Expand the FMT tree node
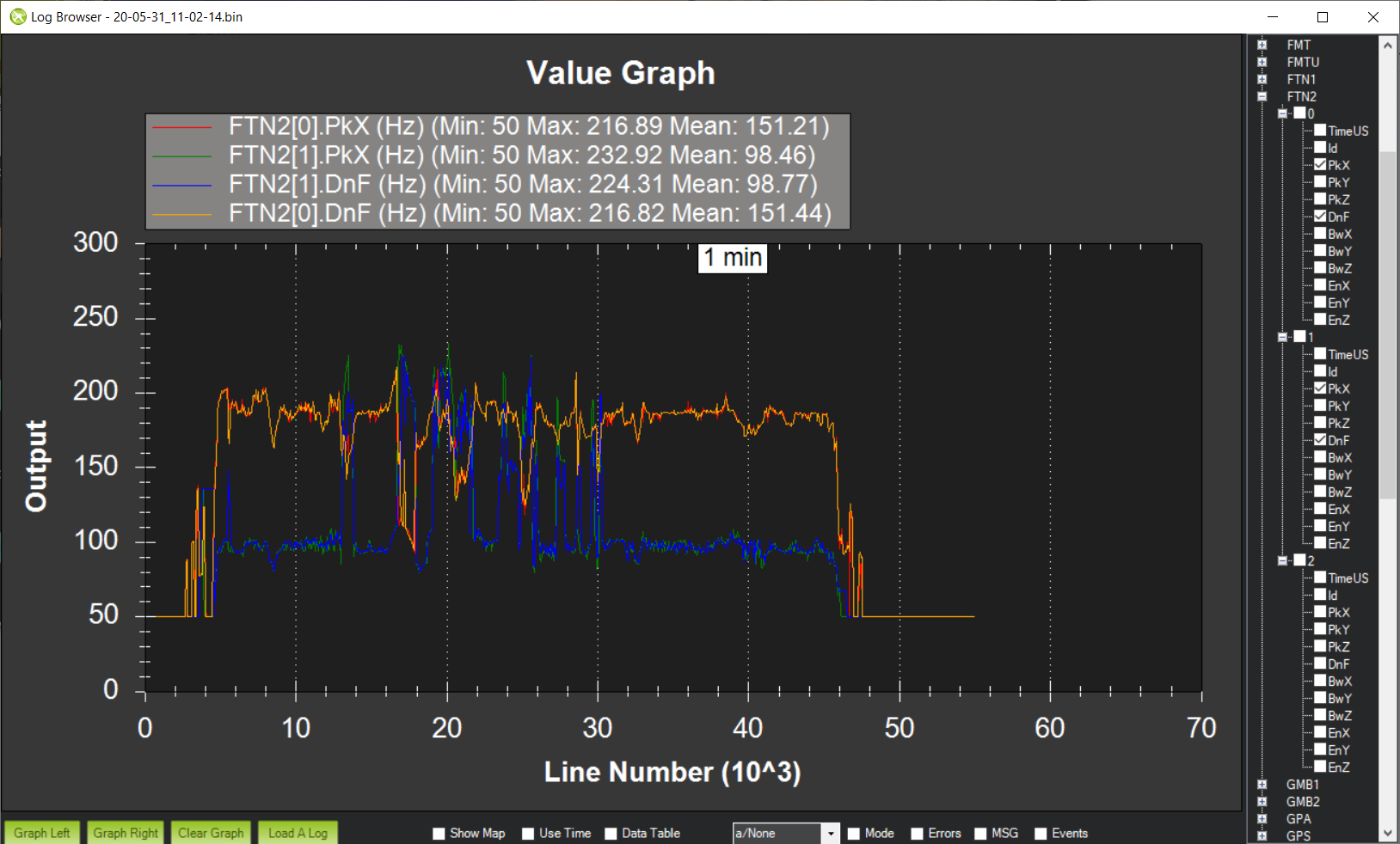Viewport: 1400px width, 844px height. tap(1262, 45)
